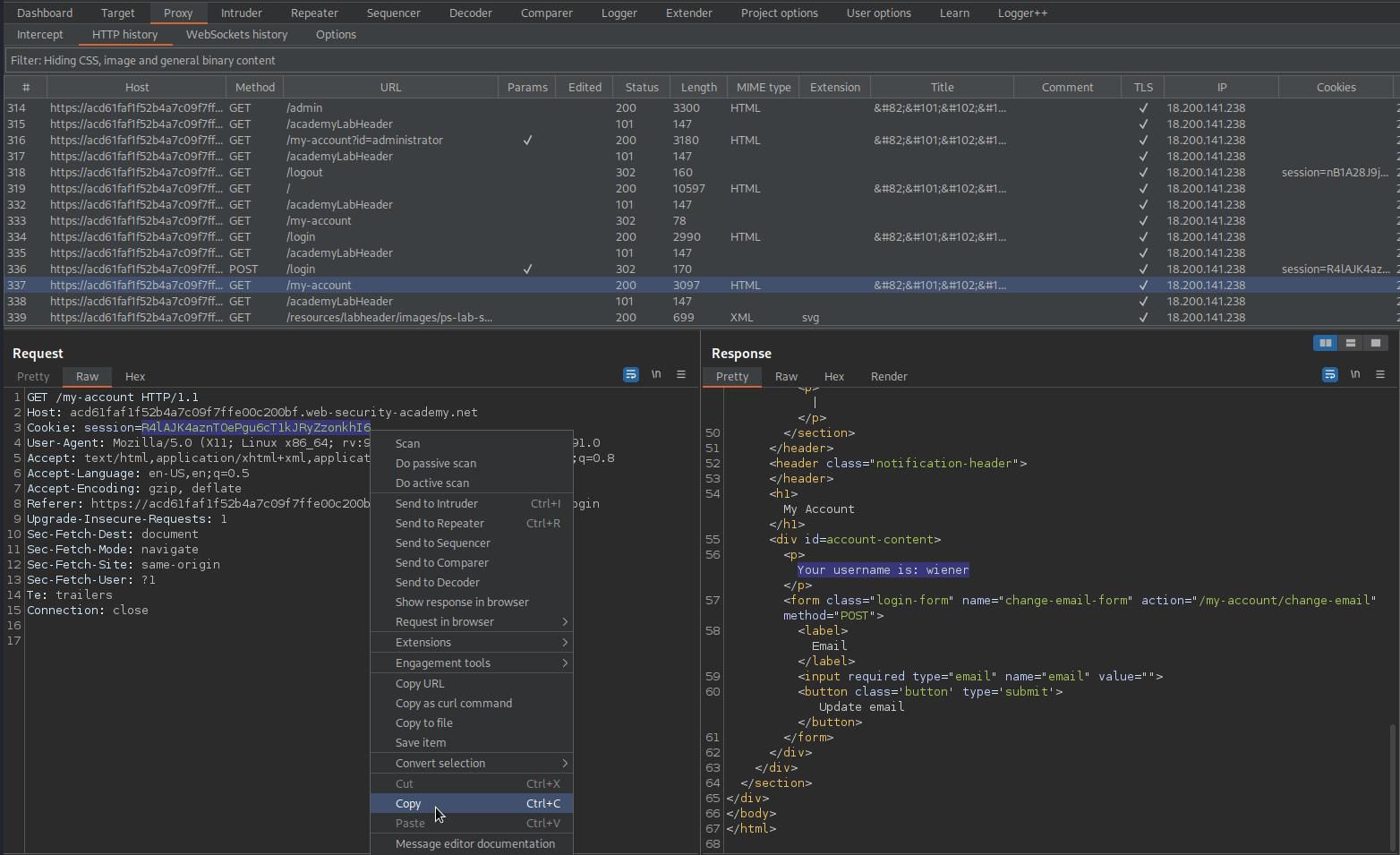Switch Request view to Hex

[x=135, y=377]
